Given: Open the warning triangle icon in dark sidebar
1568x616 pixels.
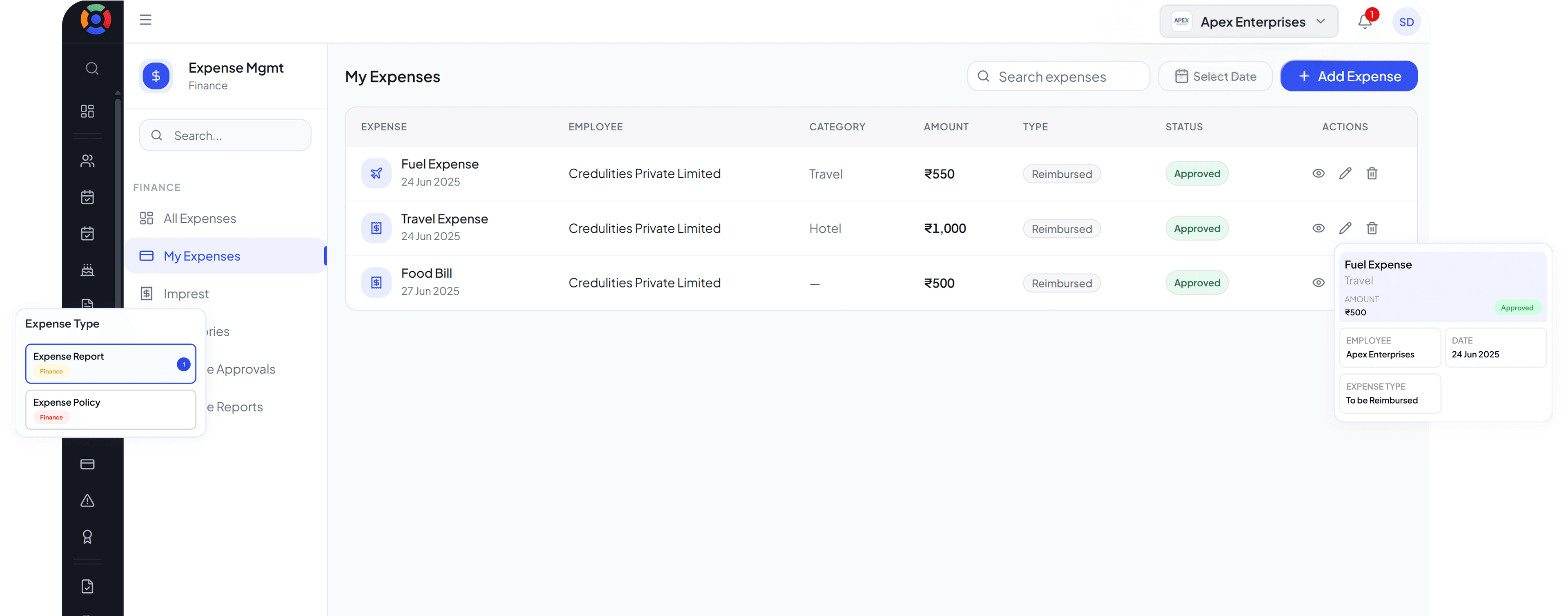Looking at the screenshot, I should click(x=87, y=500).
